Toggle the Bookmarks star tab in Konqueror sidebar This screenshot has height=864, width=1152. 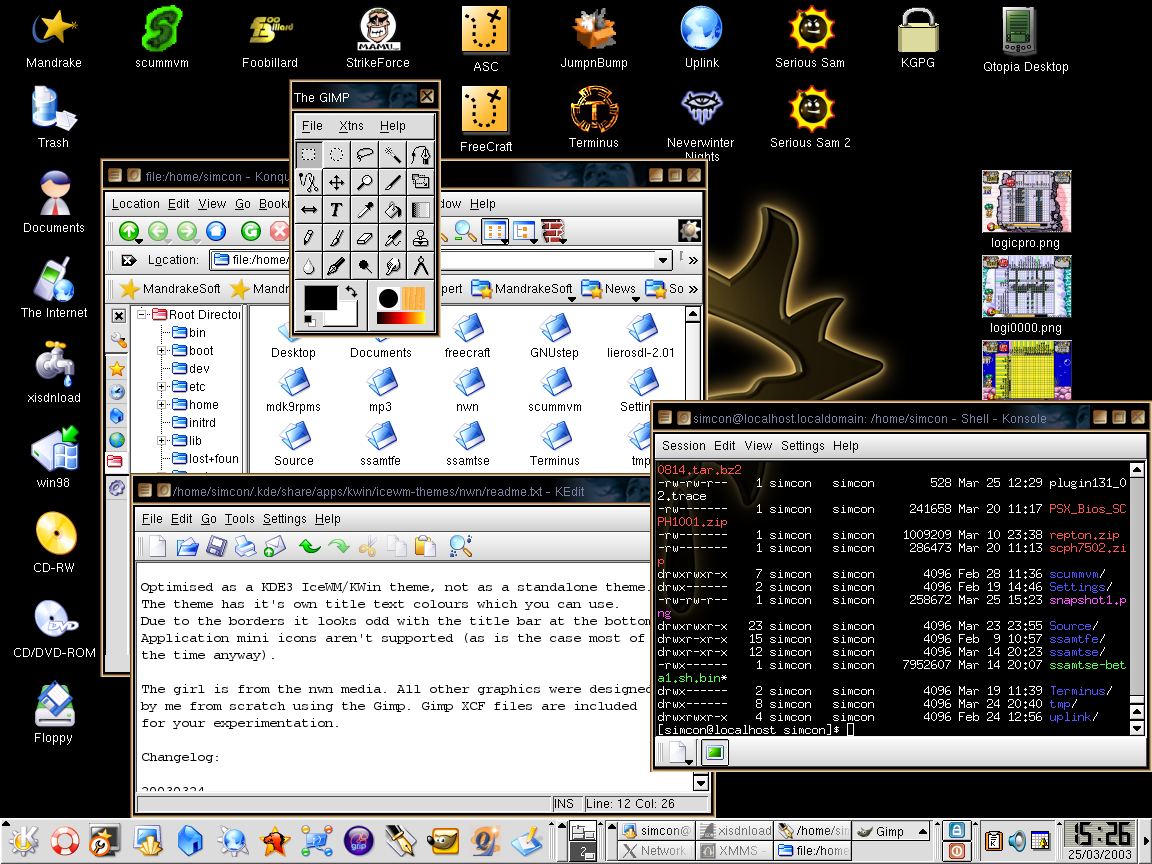117,369
